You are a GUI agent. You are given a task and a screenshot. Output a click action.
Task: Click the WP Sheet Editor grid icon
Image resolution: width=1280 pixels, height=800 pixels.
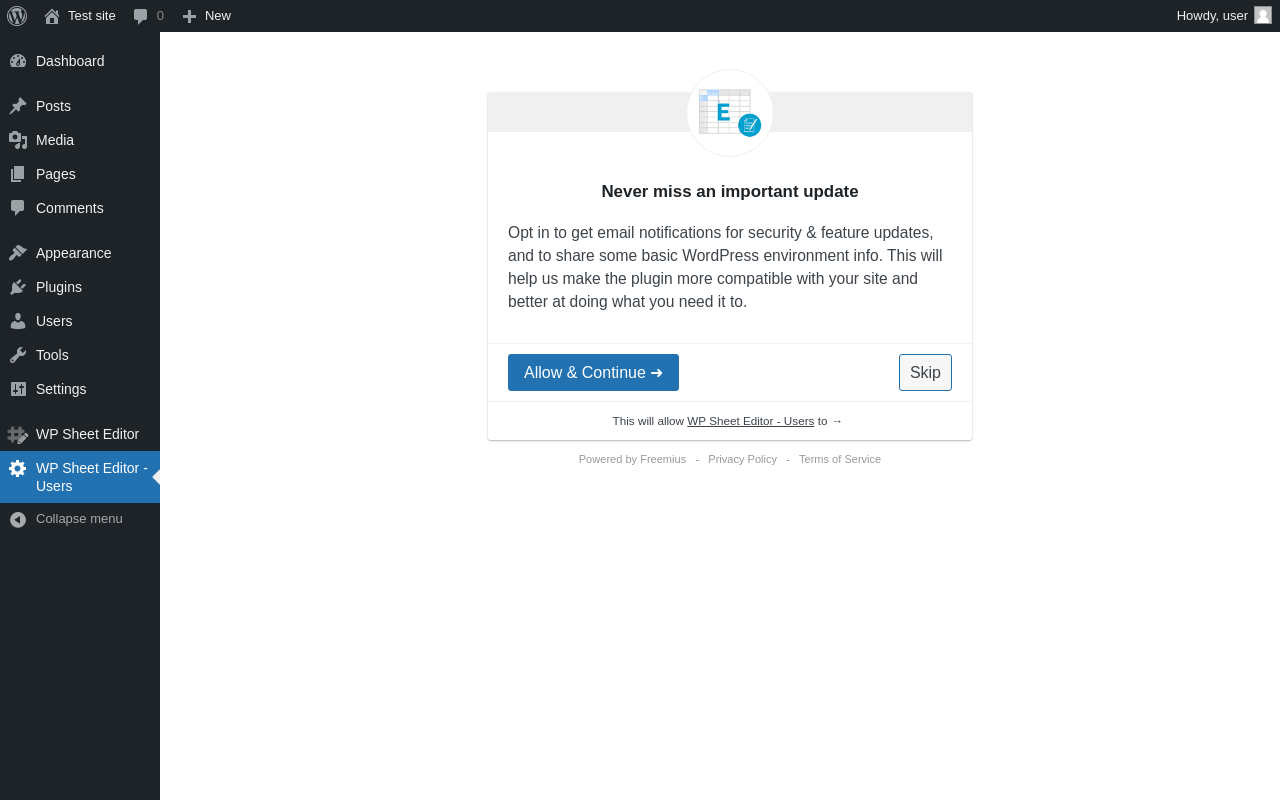[x=18, y=435]
